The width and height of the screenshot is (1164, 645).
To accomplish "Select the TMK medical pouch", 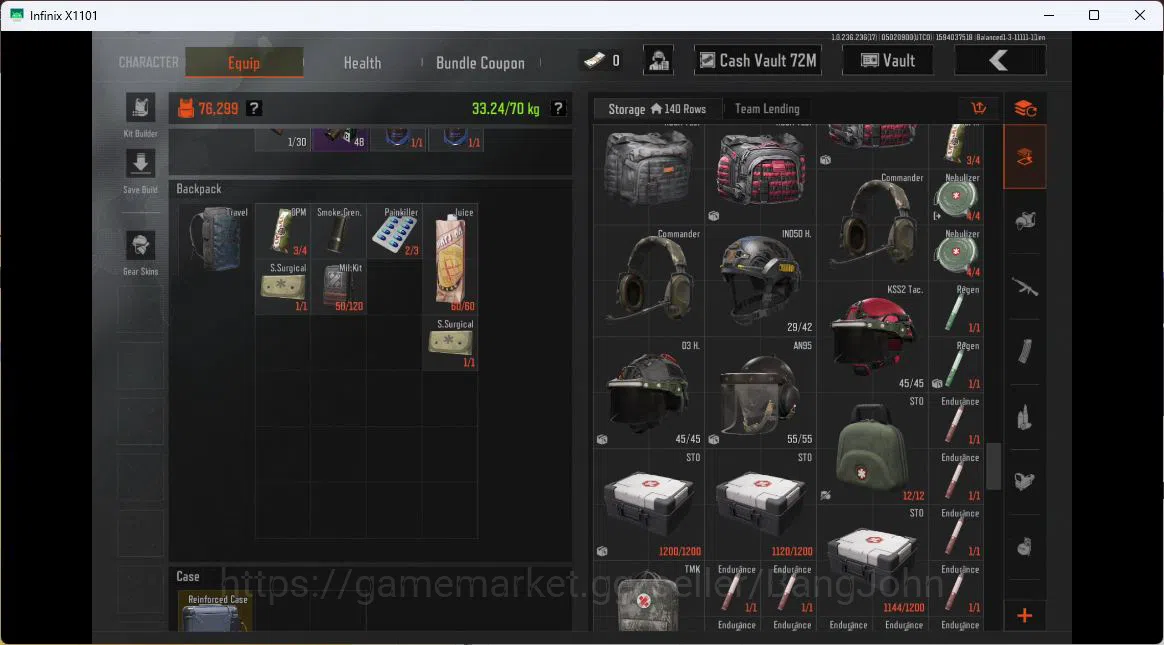I will point(648,597).
